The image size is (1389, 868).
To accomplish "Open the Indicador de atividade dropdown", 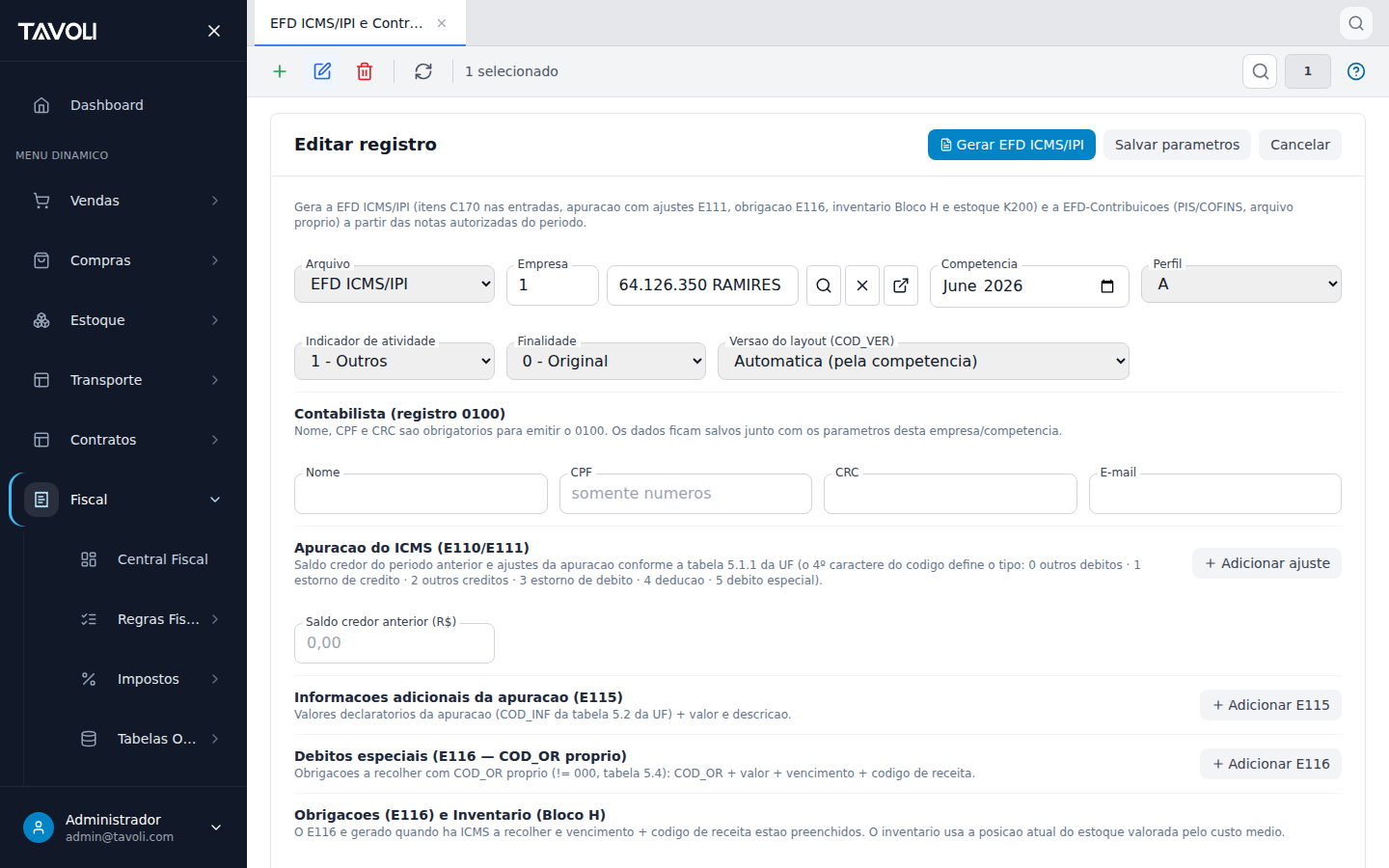I will coord(395,362).
